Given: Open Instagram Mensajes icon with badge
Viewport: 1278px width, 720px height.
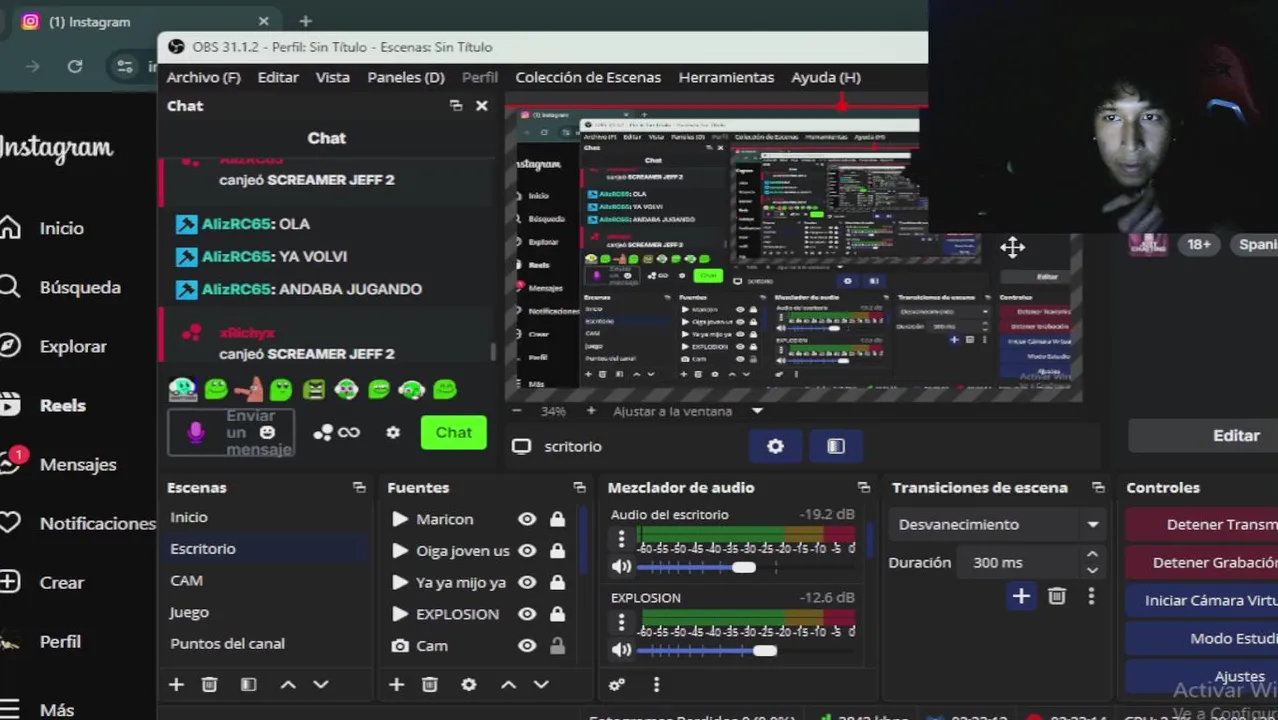Looking at the screenshot, I should click(11, 462).
